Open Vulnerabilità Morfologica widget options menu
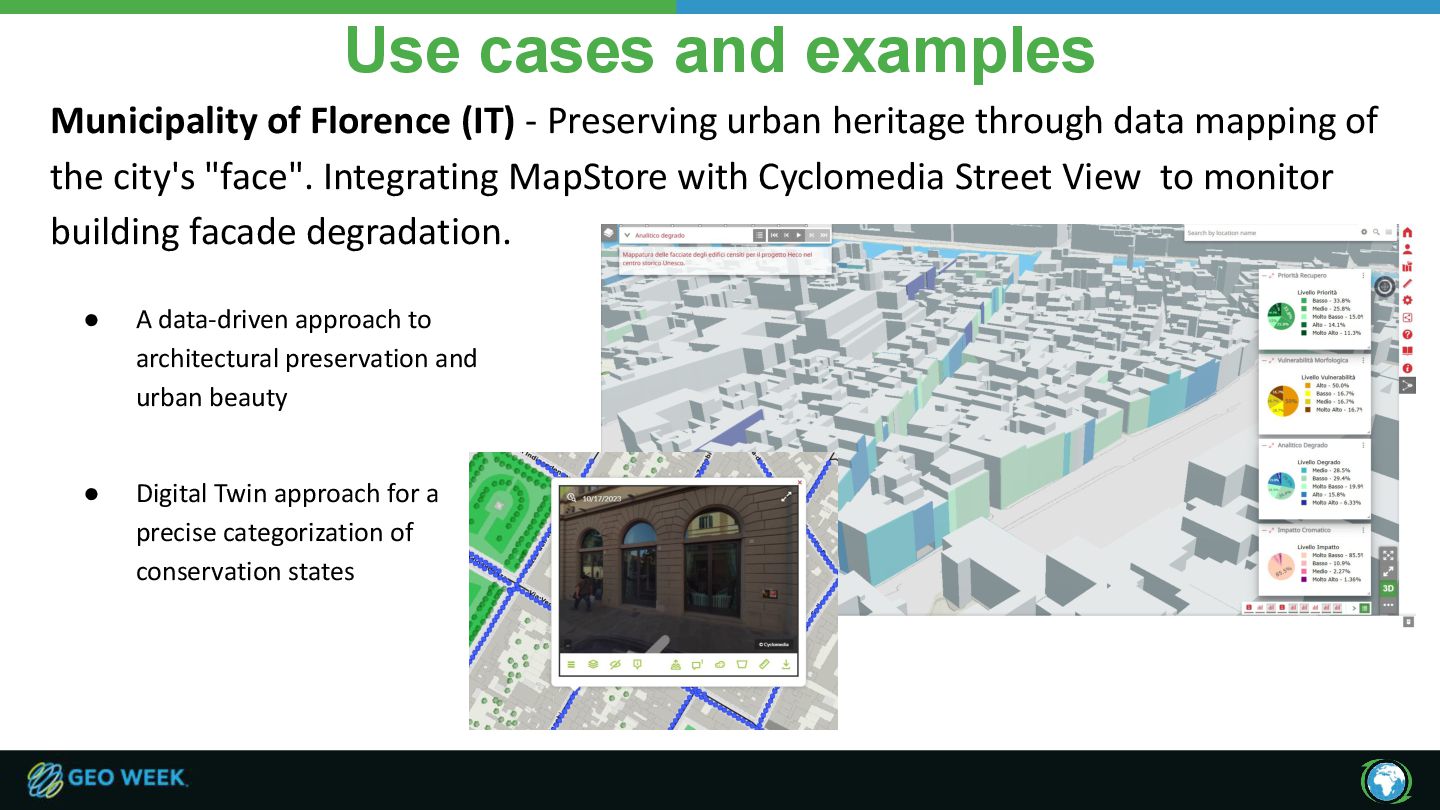Screen dimensions: 1440x810 click(x=1363, y=360)
